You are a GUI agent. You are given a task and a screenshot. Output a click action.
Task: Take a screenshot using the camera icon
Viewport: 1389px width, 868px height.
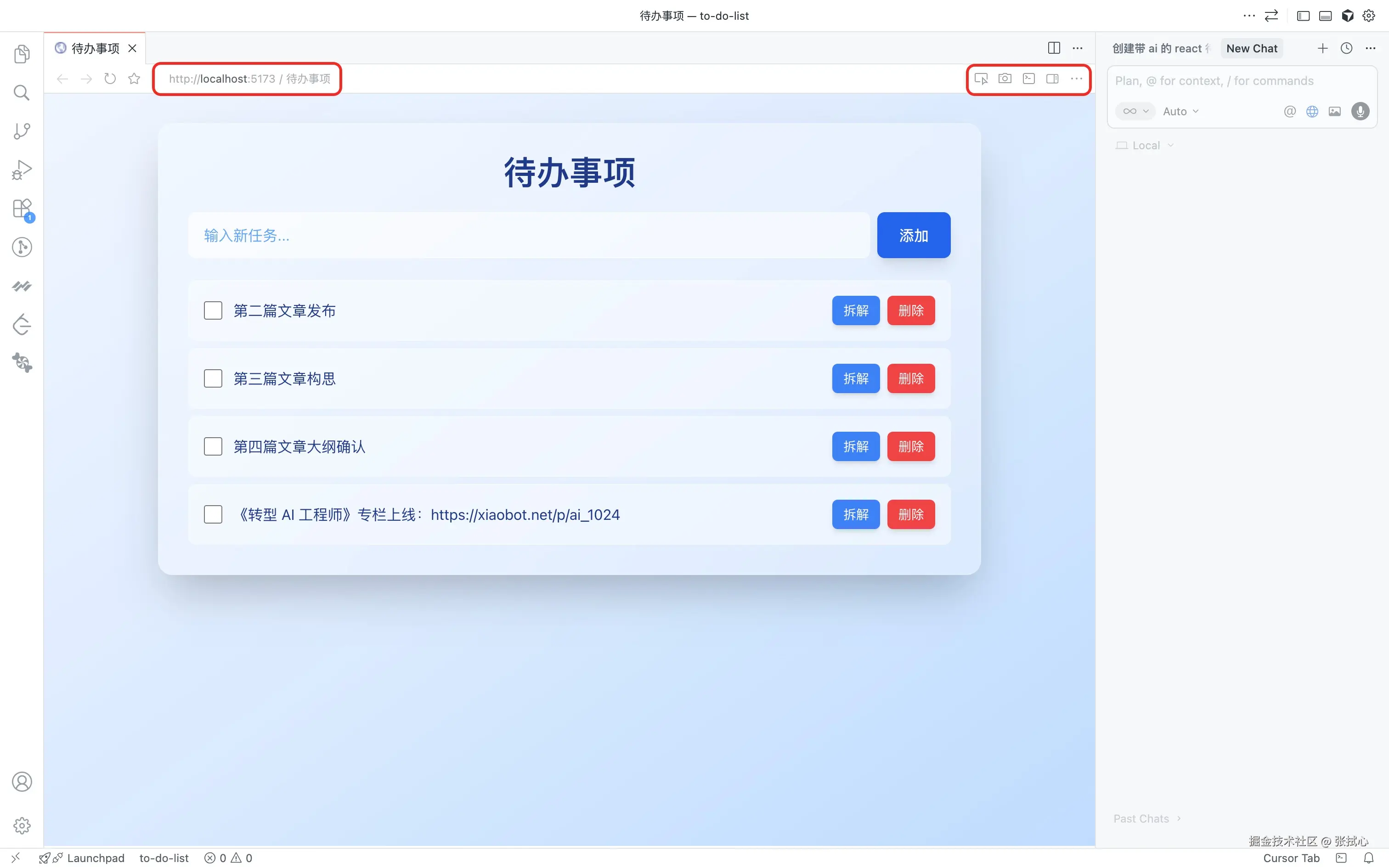pyautogui.click(x=1005, y=79)
